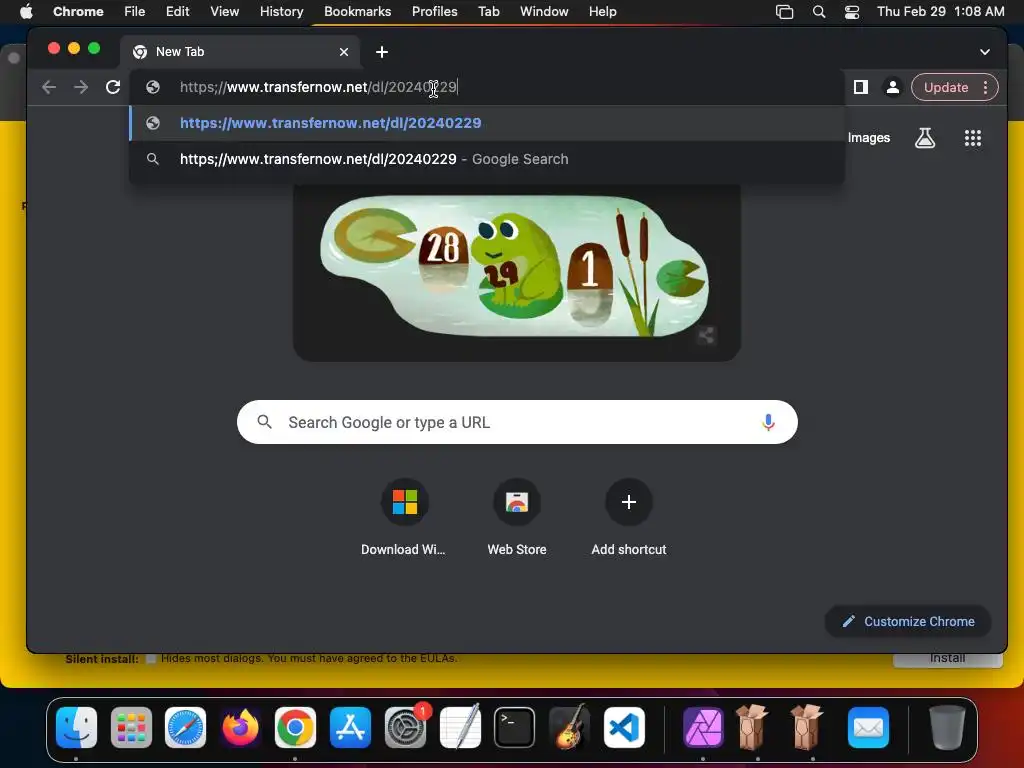Open the View menu

pos(224,11)
